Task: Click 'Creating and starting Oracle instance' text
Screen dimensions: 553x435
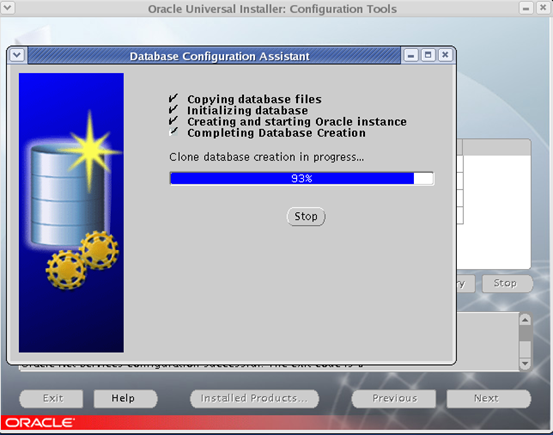Action: pos(297,122)
